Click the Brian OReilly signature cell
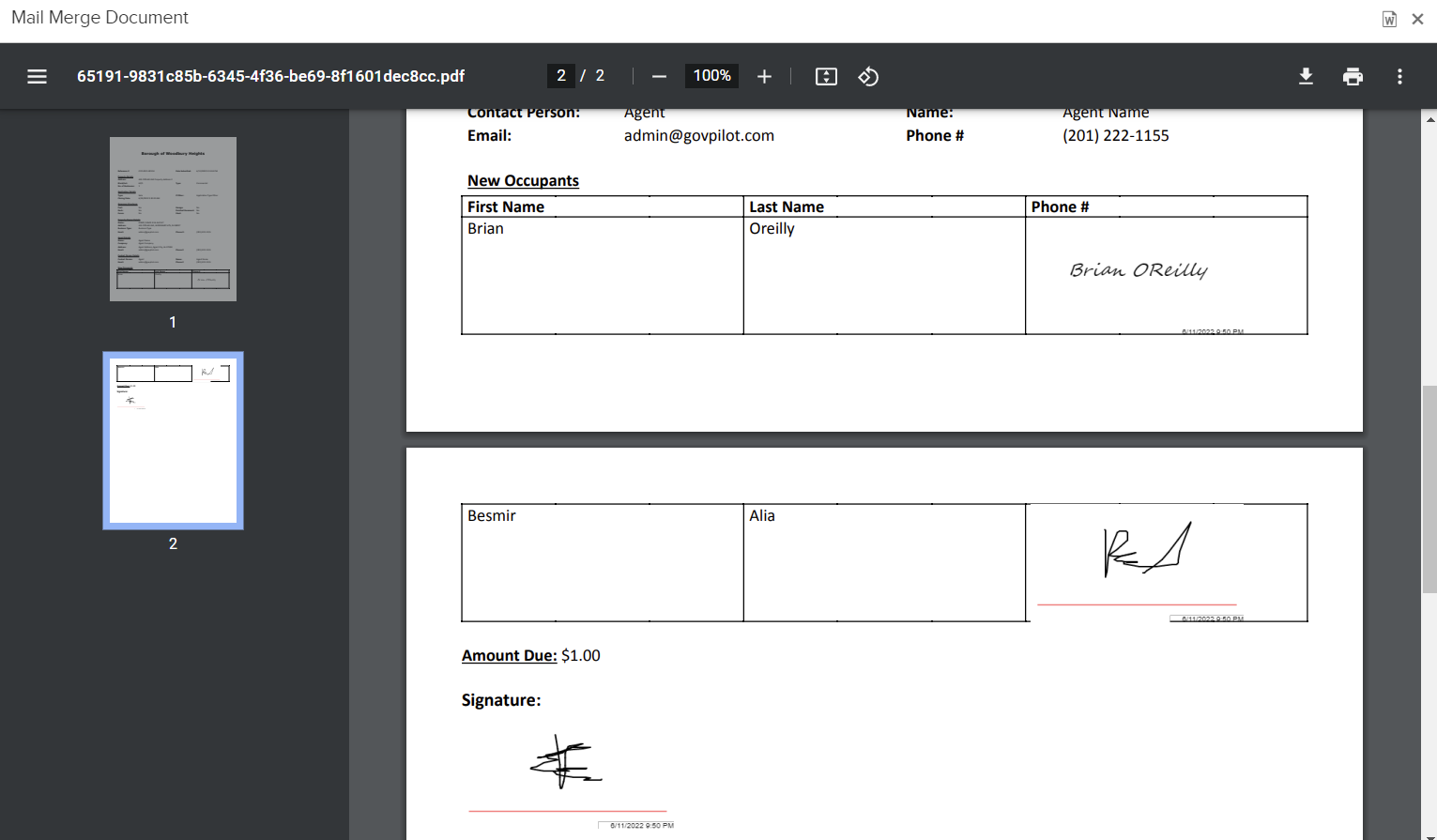This screenshot has height=840, width=1437. click(1166, 274)
